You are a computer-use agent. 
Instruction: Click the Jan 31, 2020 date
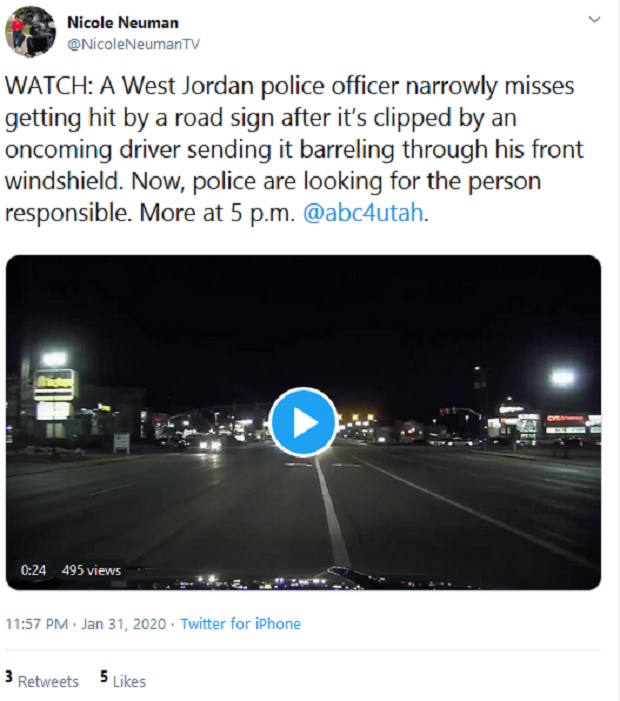click(123, 624)
